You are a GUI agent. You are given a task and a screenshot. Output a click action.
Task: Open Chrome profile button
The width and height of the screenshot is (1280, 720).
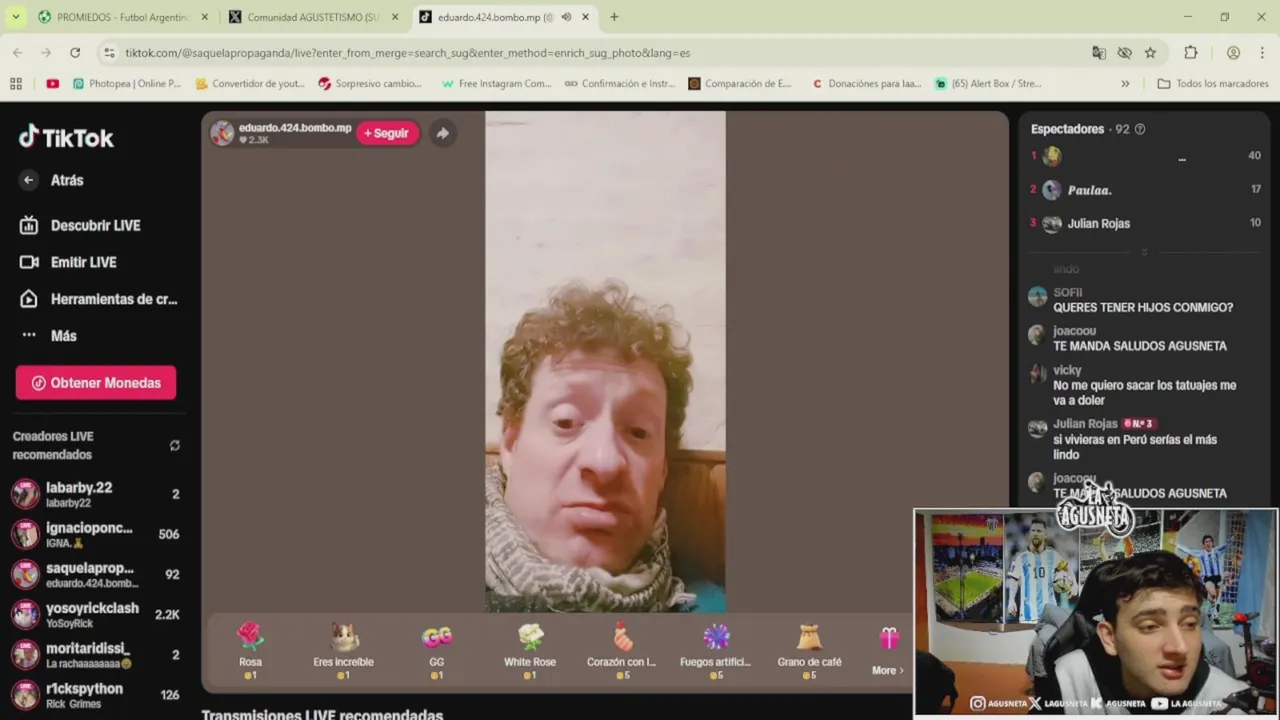(x=1233, y=53)
